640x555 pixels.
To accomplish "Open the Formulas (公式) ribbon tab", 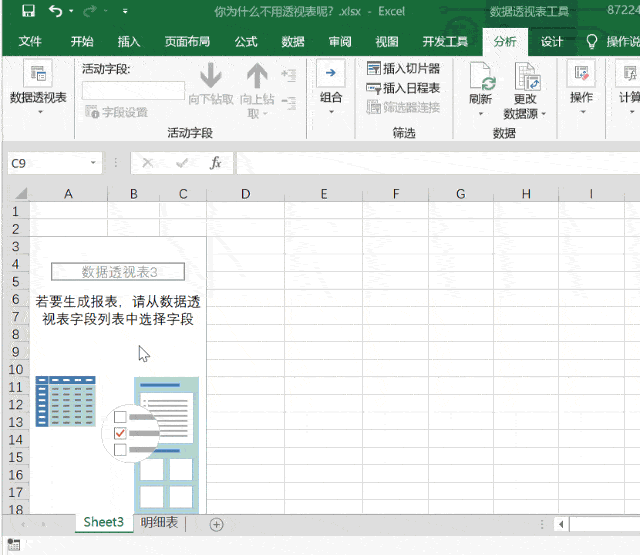I will coord(246,42).
